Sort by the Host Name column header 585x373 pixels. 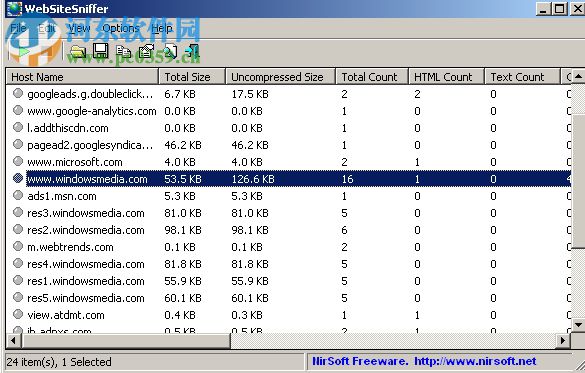coord(82,77)
